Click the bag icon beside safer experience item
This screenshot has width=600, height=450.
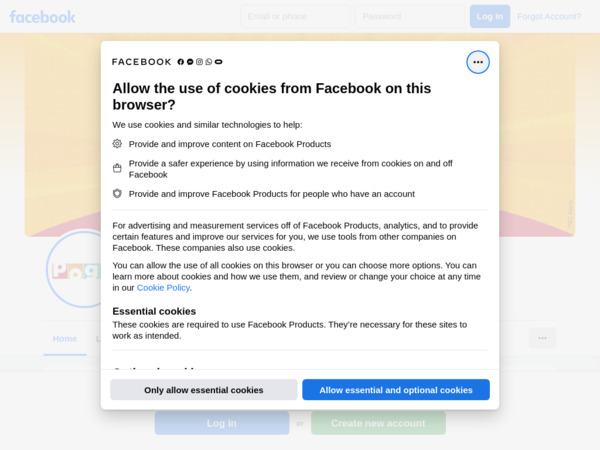coord(117,168)
